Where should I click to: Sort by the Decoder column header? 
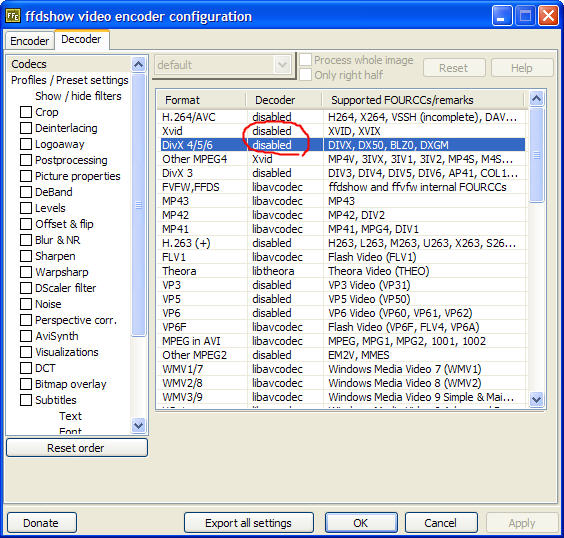tap(284, 100)
